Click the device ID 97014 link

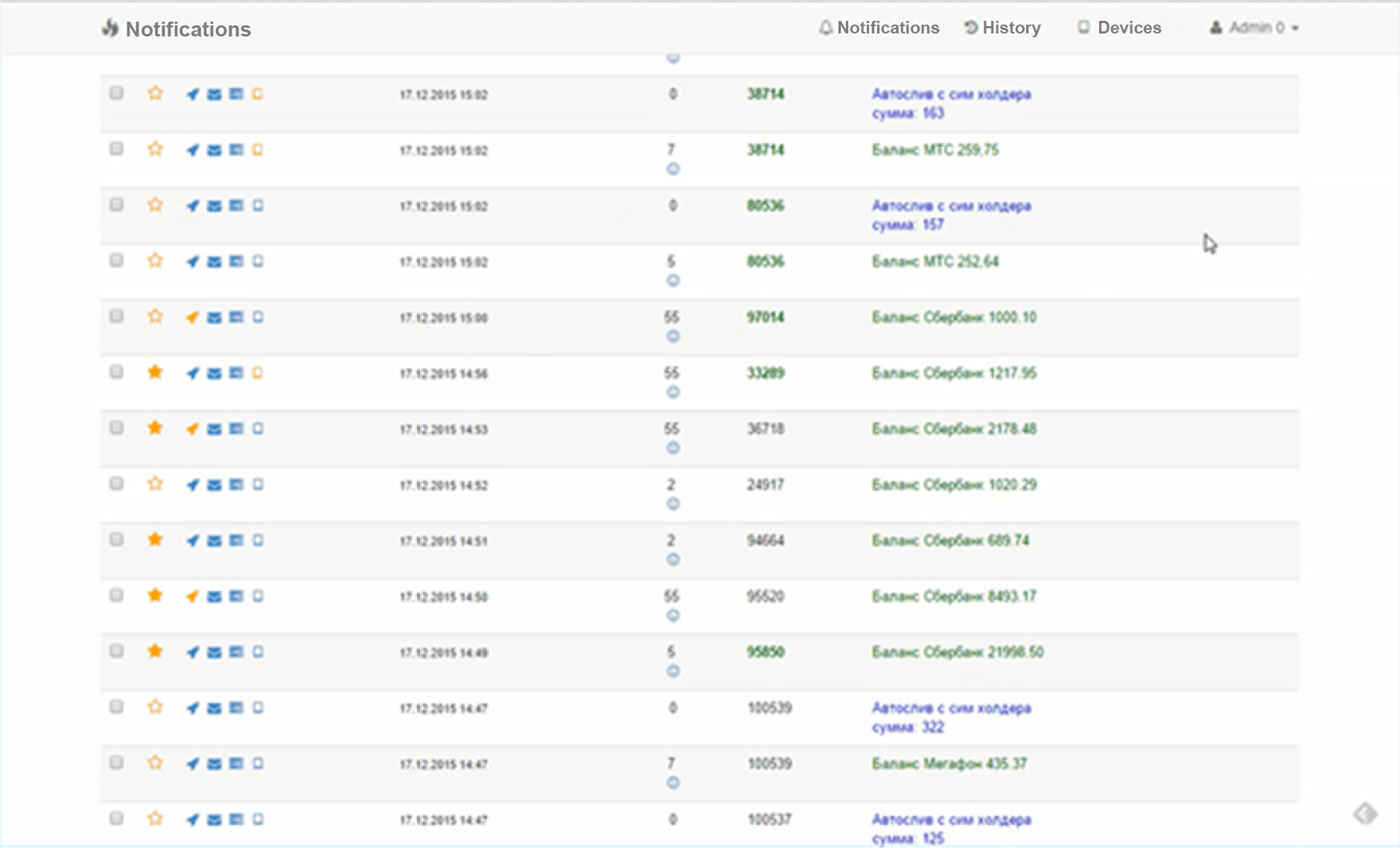click(766, 317)
